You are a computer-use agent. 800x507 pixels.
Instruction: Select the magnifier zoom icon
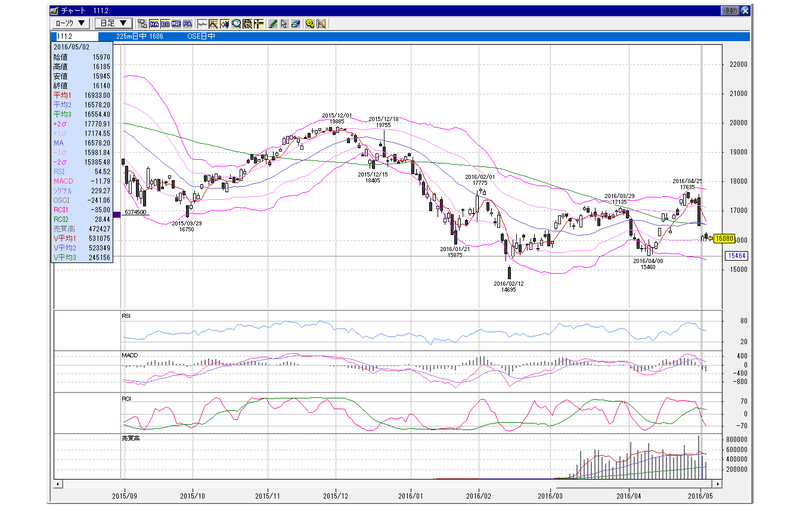(x=236, y=23)
